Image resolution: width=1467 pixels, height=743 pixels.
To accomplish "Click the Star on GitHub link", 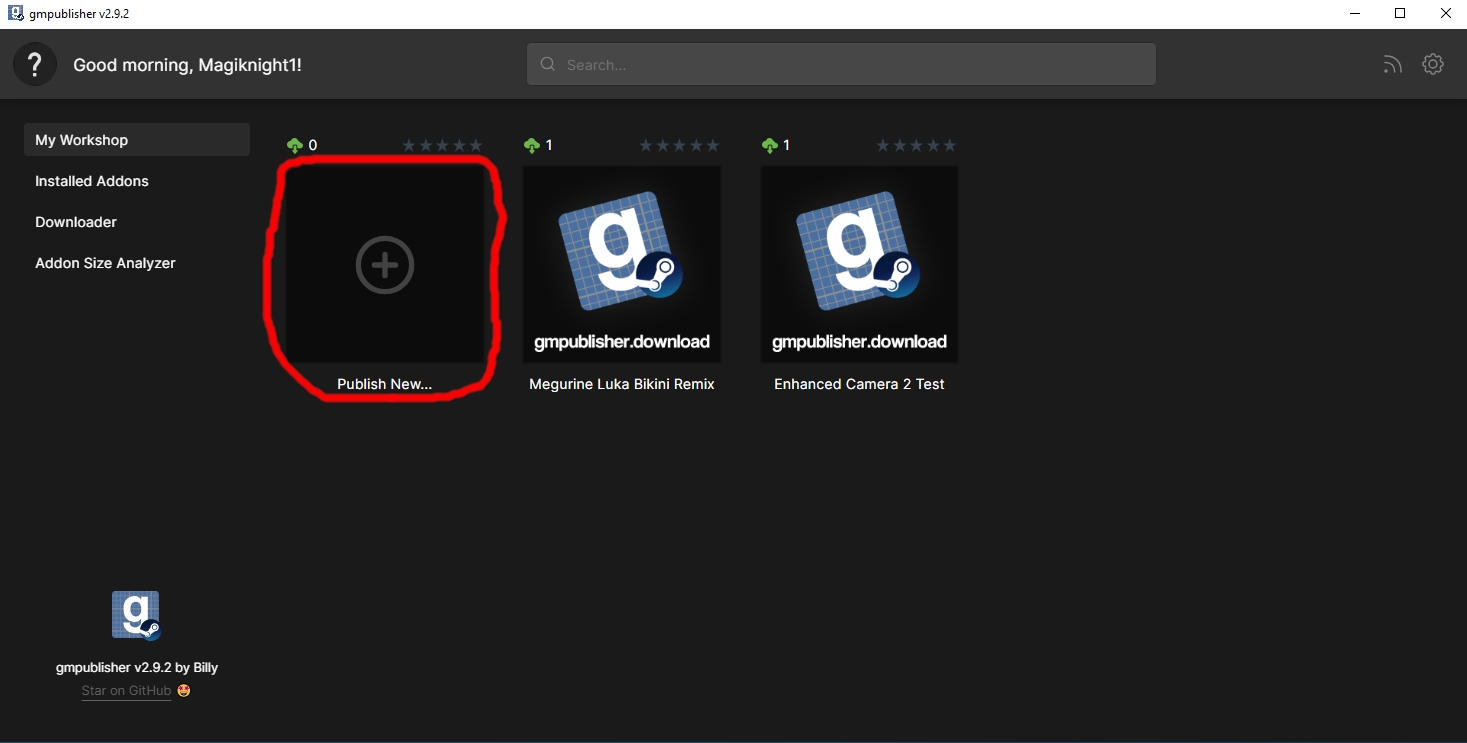I will (x=126, y=691).
